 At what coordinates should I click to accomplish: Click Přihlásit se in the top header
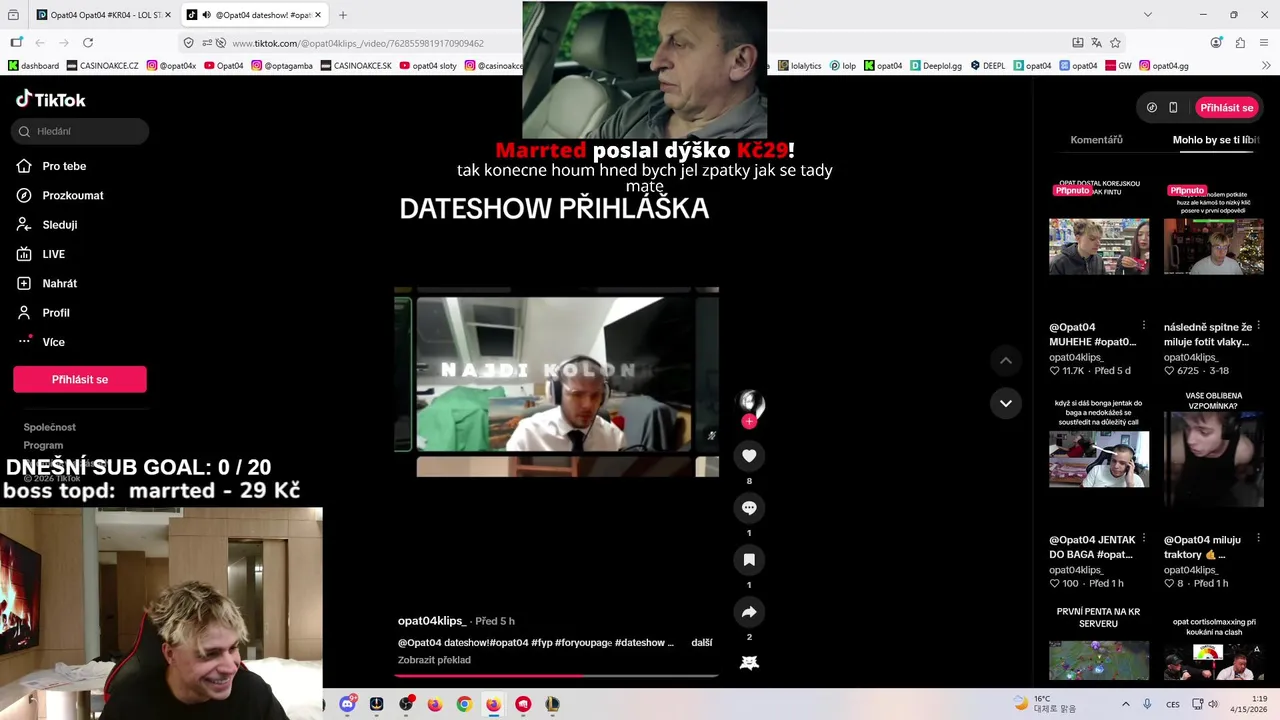tap(1227, 107)
